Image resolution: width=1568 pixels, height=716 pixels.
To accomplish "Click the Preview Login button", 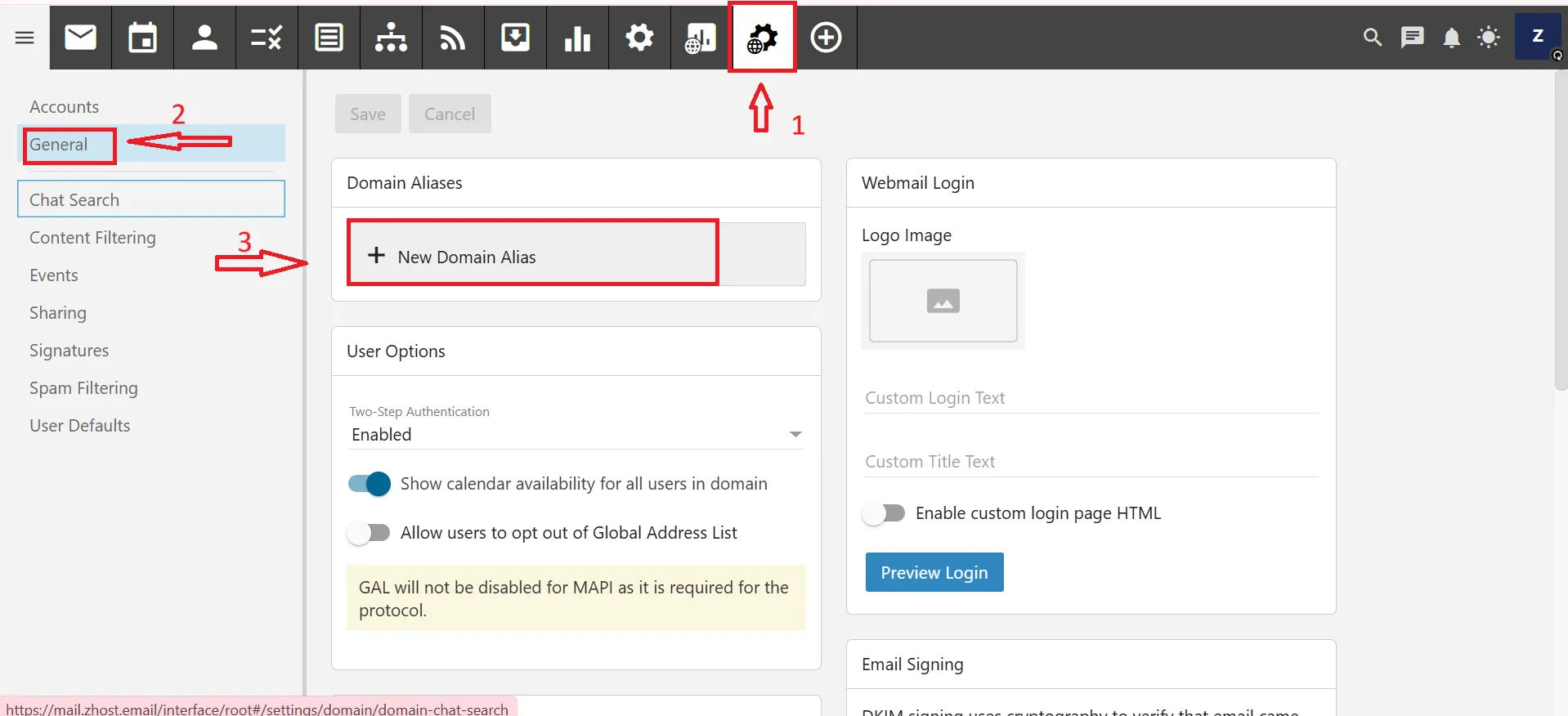I will click(x=934, y=573).
